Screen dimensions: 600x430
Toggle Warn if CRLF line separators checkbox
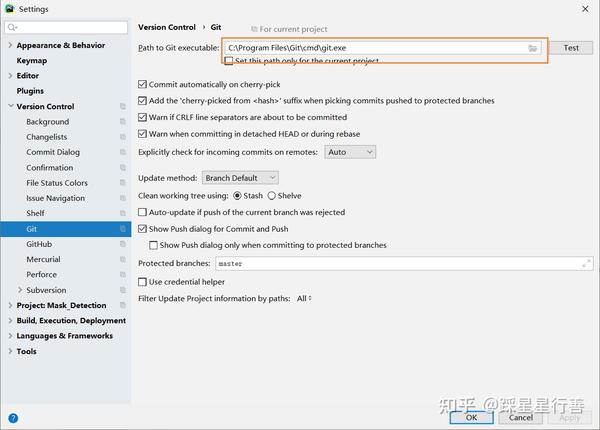[142, 117]
